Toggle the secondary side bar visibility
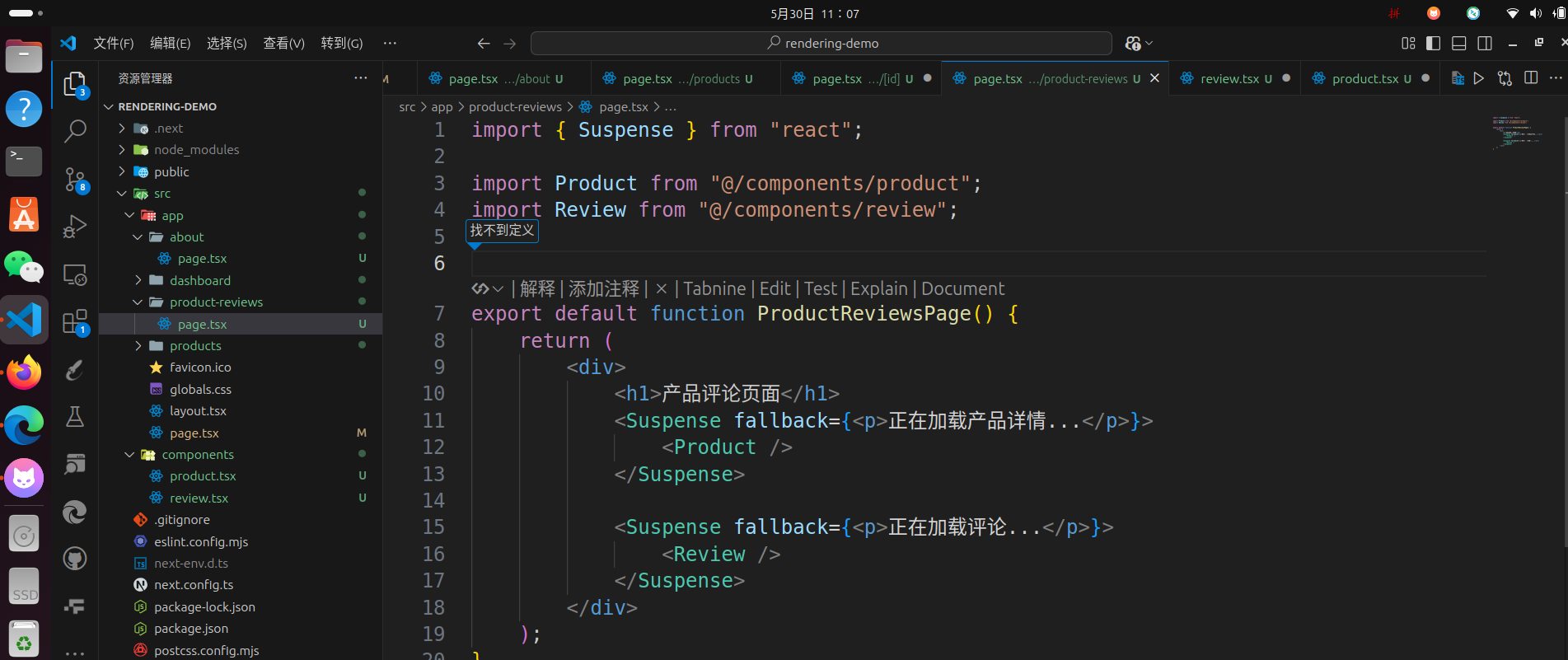The image size is (1568, 660). click(x=1485, y=44)
